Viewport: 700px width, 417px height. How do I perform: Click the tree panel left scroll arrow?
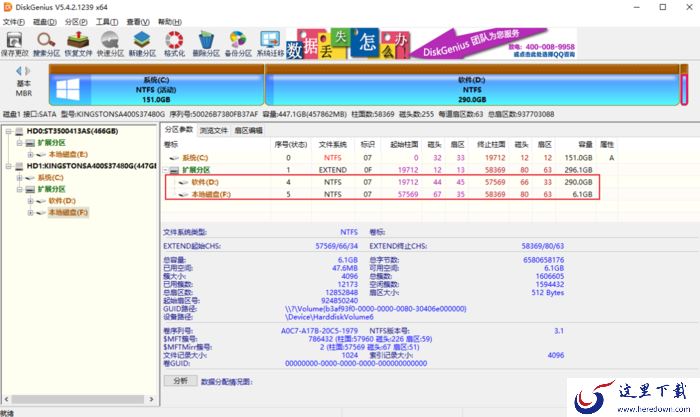pyautogui.click(x=6, y=399)
